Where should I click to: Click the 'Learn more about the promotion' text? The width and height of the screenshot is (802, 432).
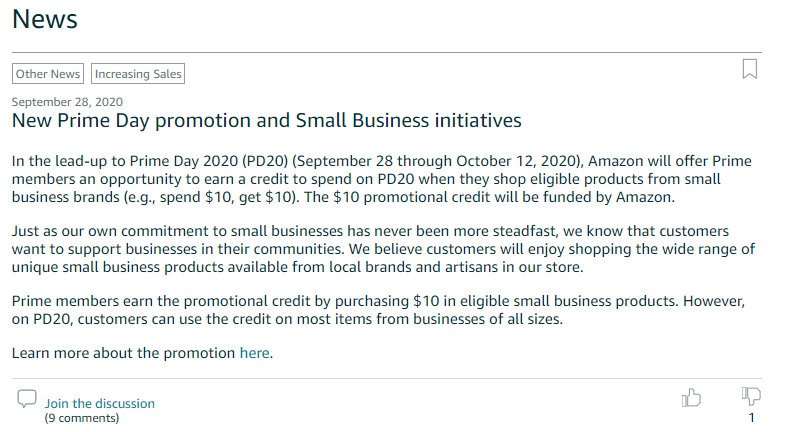[x=124, y=353]
